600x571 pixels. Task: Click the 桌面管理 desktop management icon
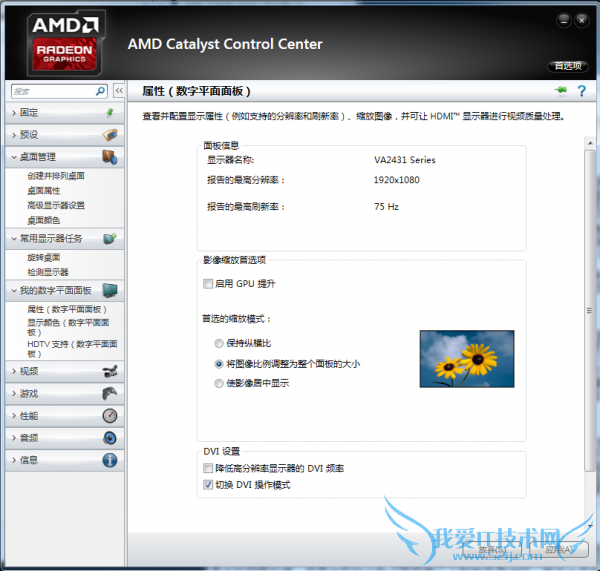click(x=110, y=157)
